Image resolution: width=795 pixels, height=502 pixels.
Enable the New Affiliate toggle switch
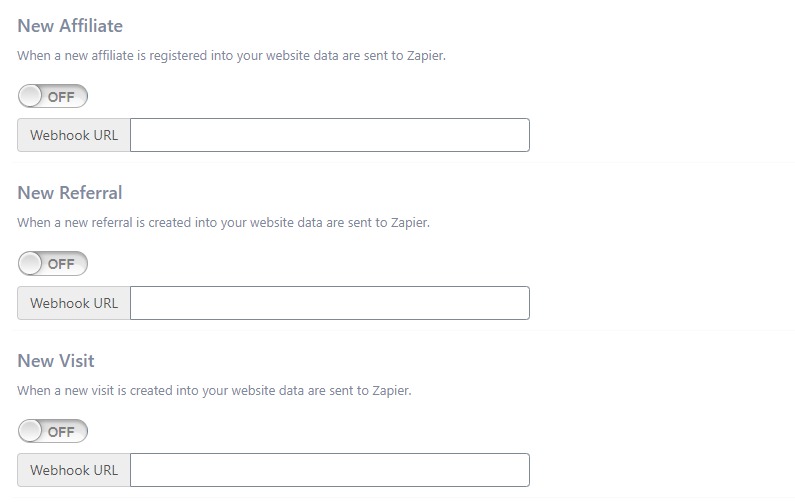(x=53, y=97)
